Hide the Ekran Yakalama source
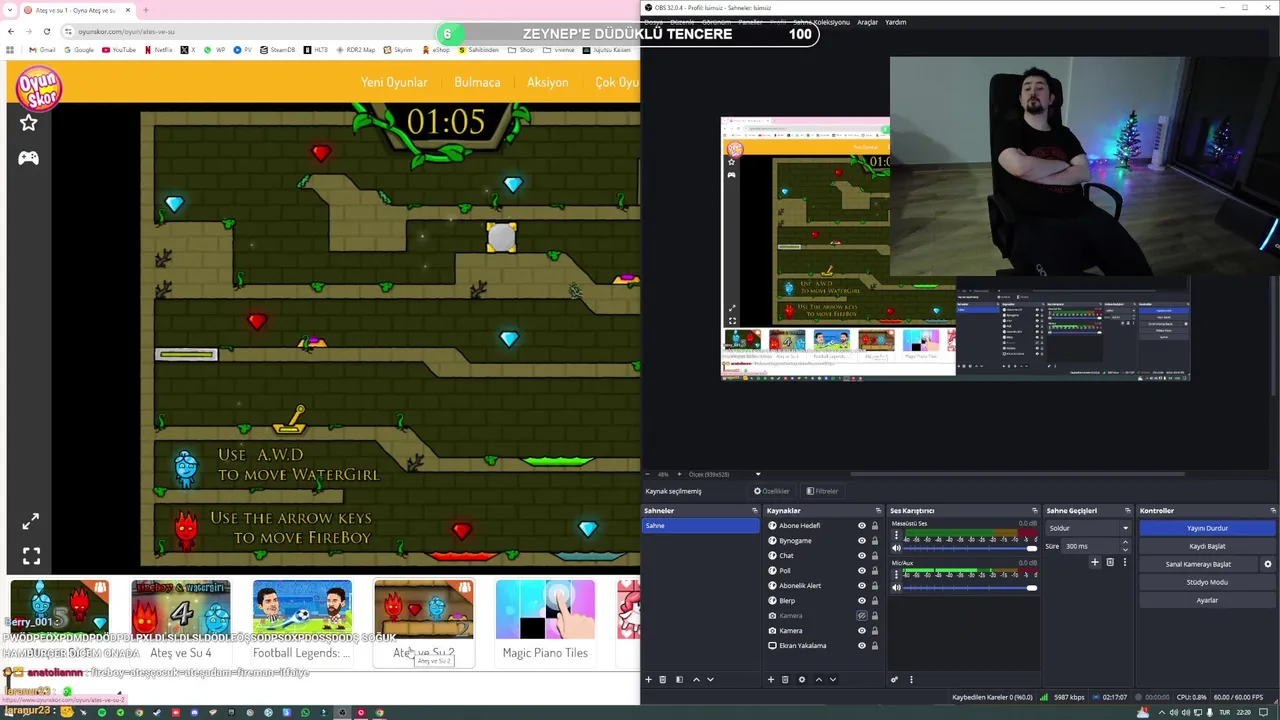Image resolution: width=1280 pixels, height=720 pixels. [861, 646]
